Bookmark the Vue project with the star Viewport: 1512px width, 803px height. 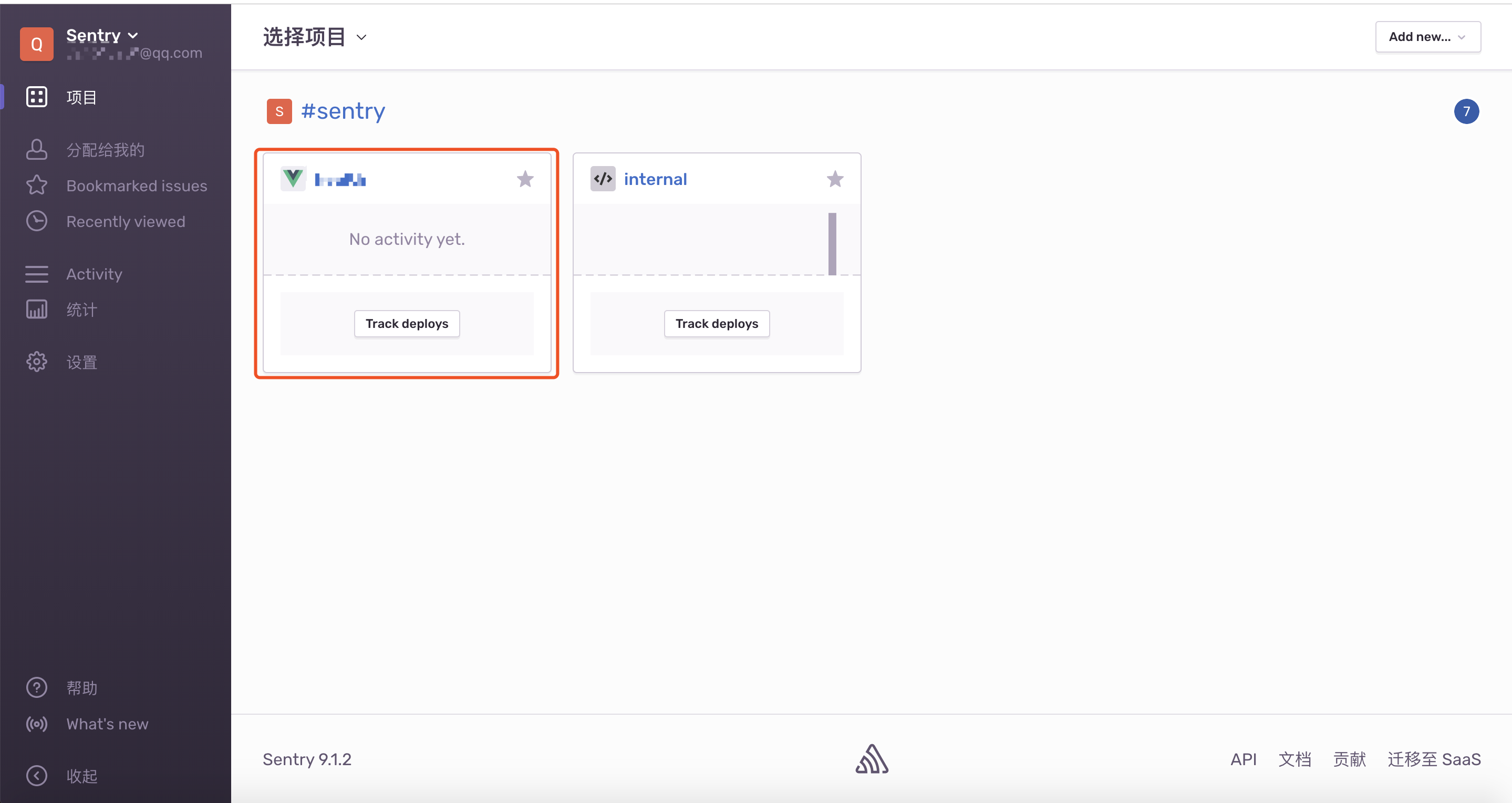(x=525, y=179)
